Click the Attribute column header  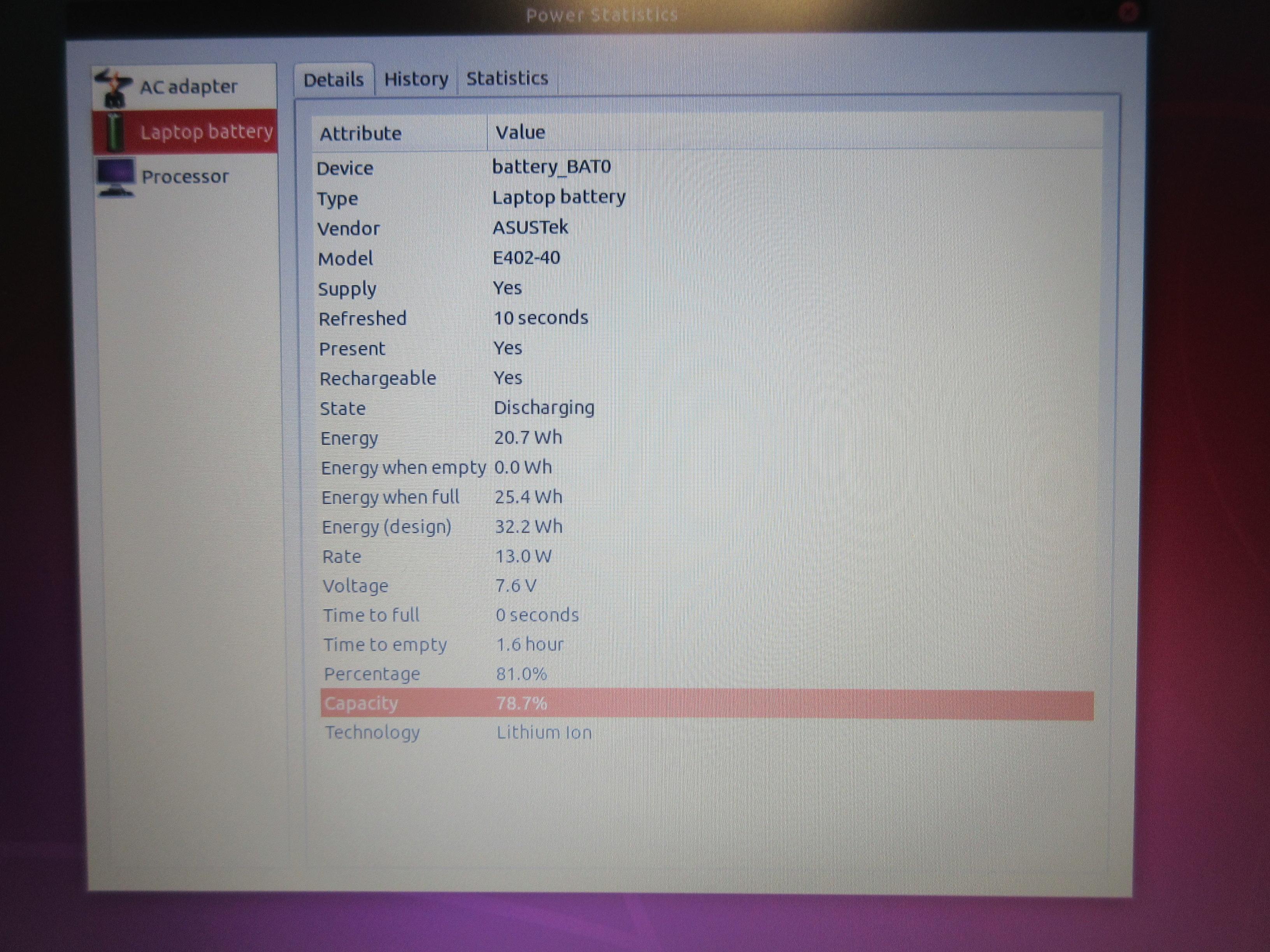click(400, 133)
